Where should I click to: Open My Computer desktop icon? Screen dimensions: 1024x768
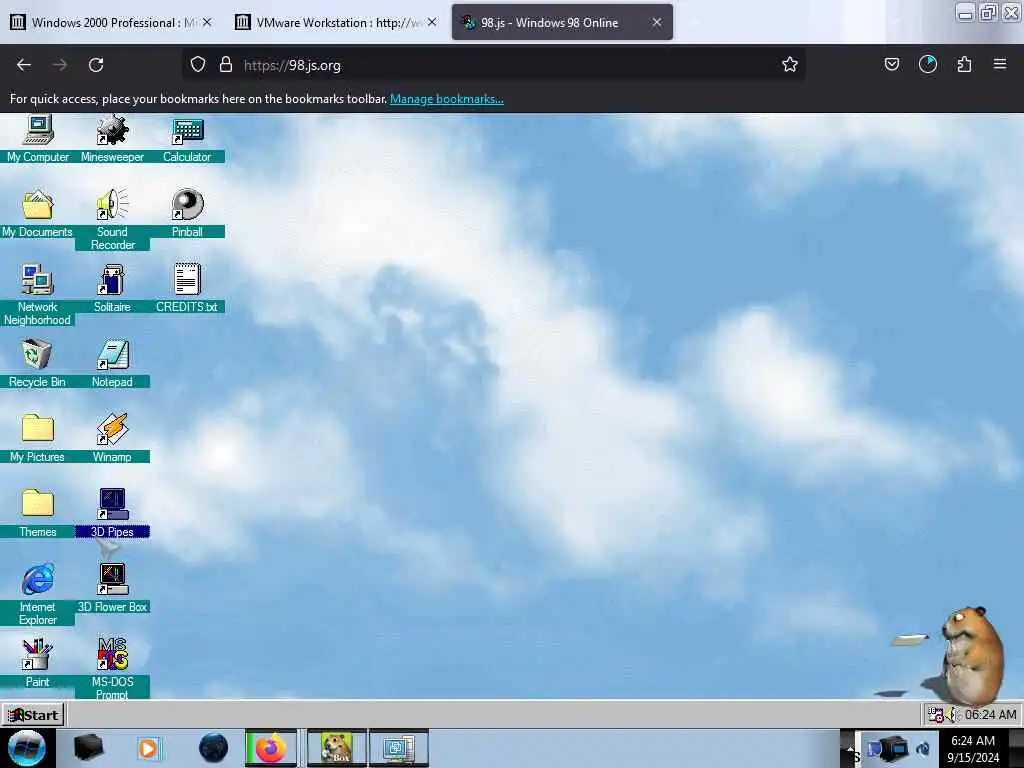[x=38, y=138]
